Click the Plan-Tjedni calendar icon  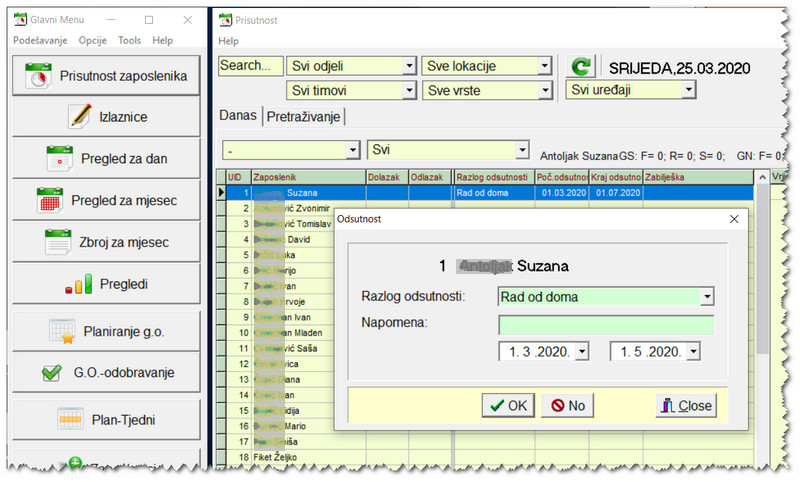click(x=70, y=419)
